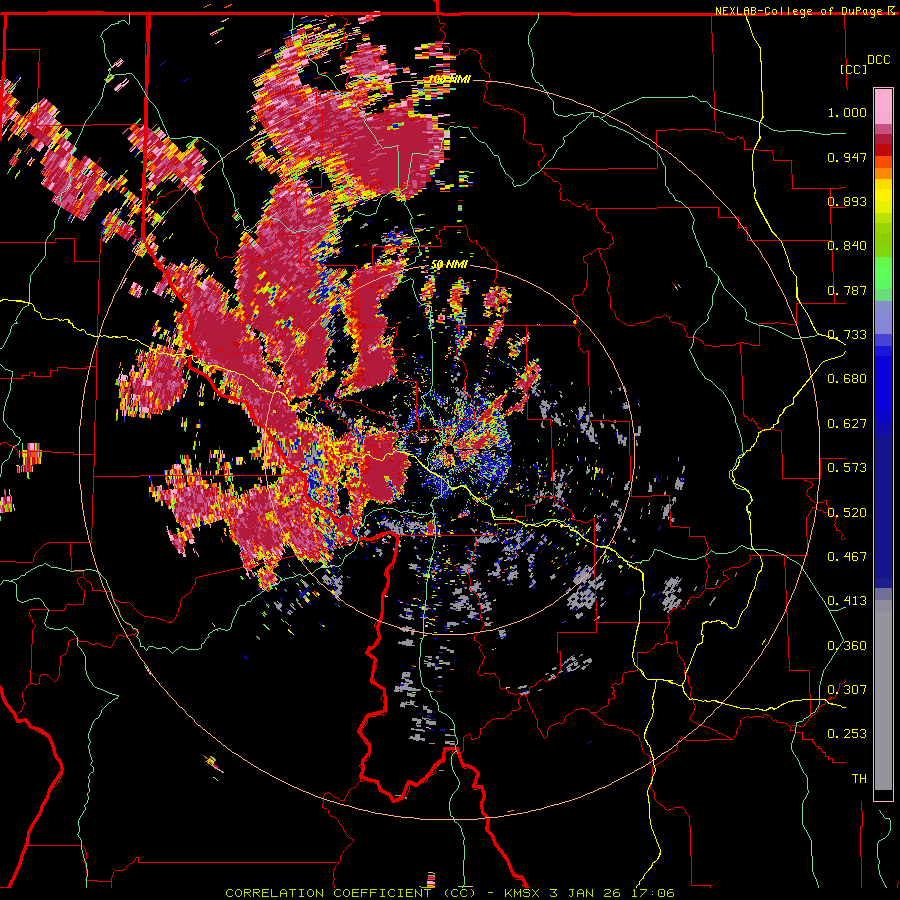The image size is (900, 900).
Task: Click the 0.413 legend value
Action: pos(847,601)
